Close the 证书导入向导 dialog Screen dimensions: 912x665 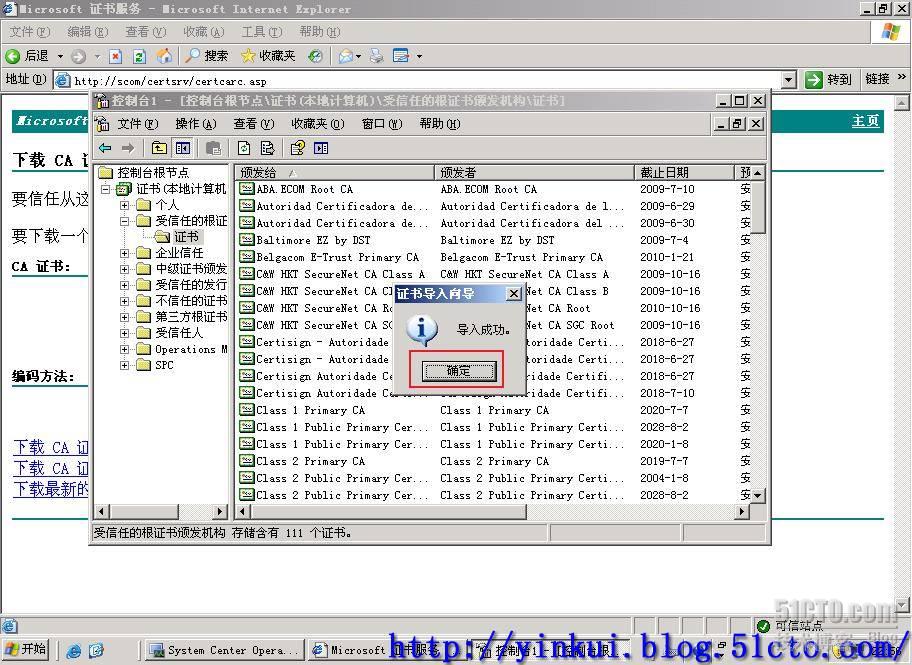[514, 294]
